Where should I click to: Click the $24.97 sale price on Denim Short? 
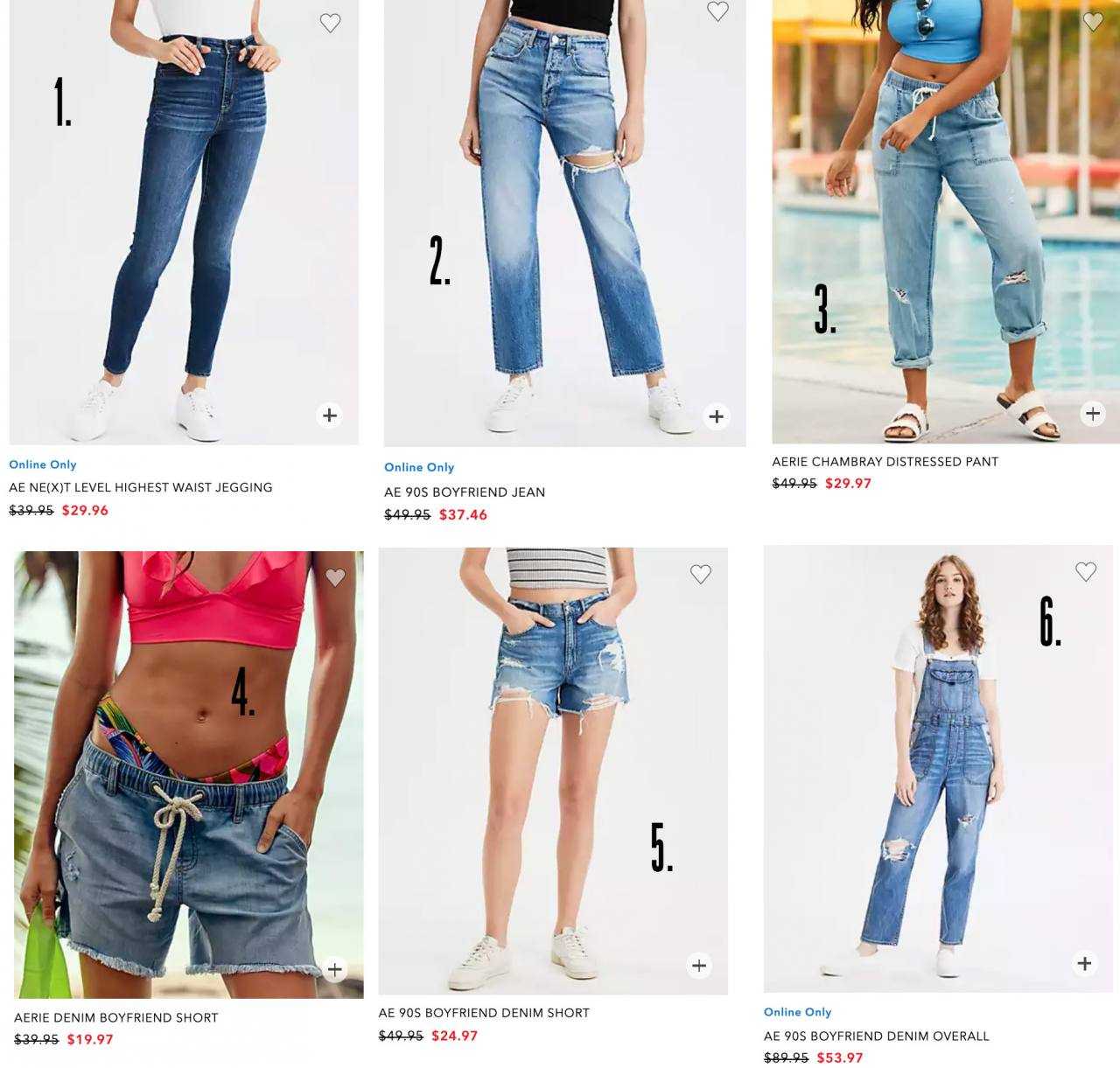click(x=455, y=1037)
